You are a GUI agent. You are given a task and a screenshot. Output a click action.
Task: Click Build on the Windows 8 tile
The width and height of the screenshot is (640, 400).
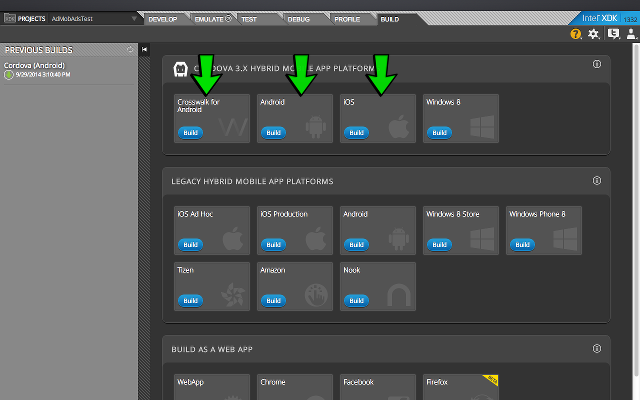[x=440, y=133]
